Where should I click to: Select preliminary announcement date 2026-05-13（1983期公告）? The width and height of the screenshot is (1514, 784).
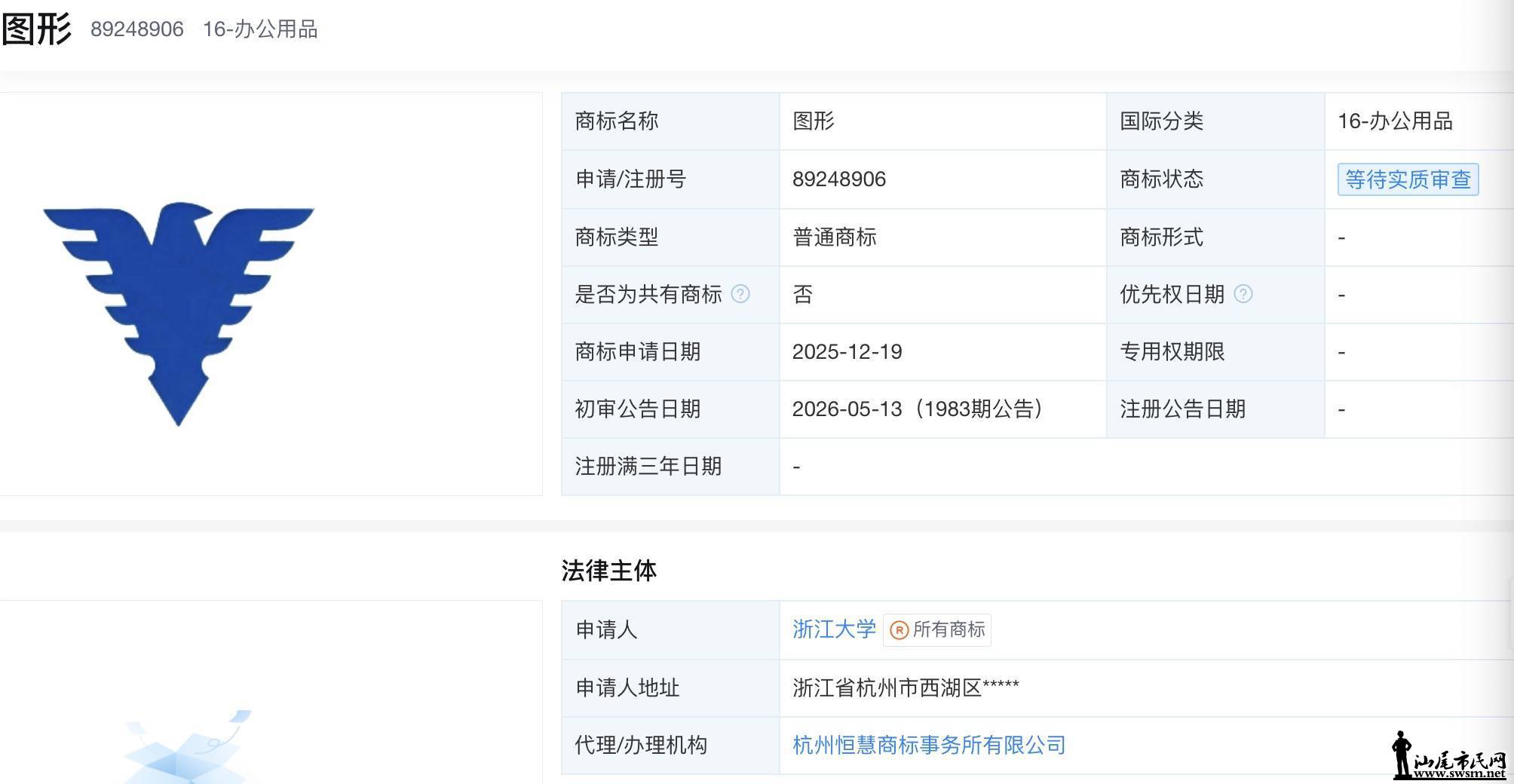(918, 409)
